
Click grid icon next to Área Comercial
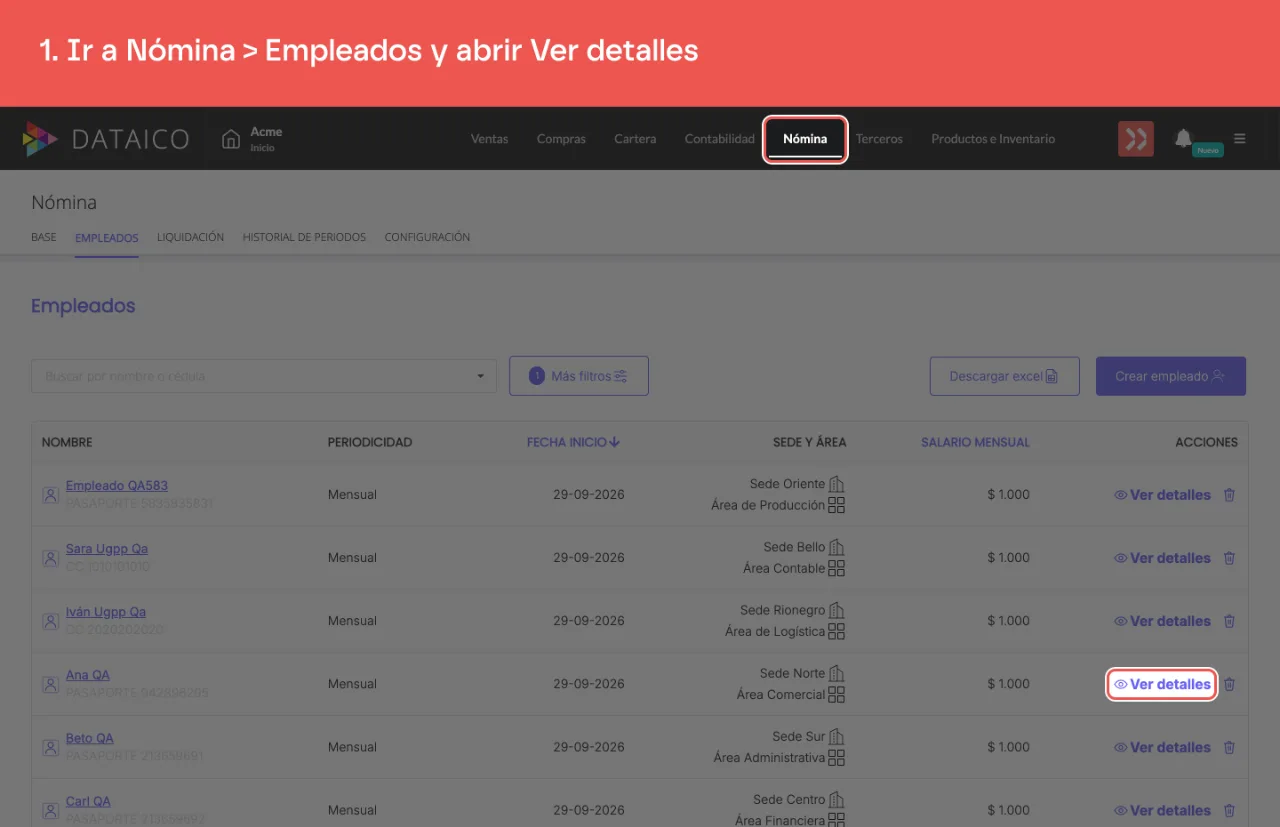point(837,694)
